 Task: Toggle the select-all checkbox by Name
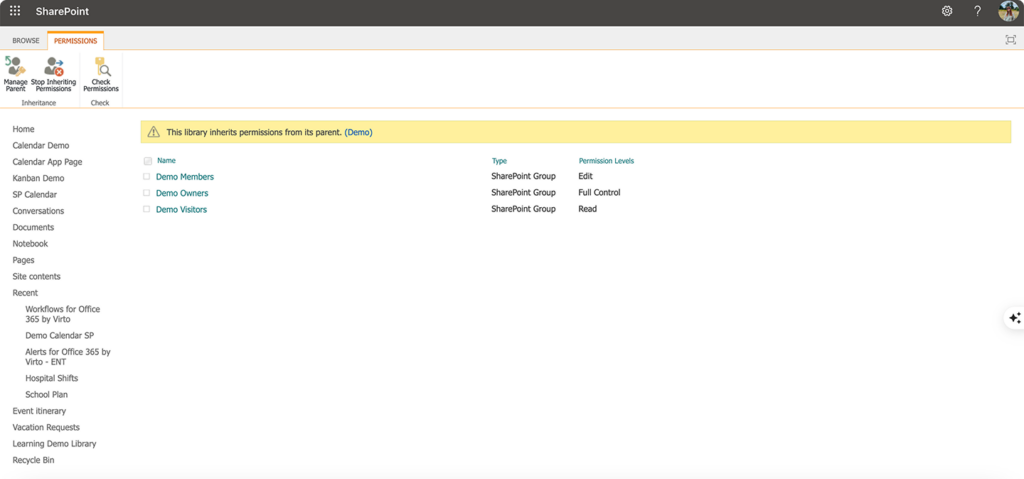148,161
